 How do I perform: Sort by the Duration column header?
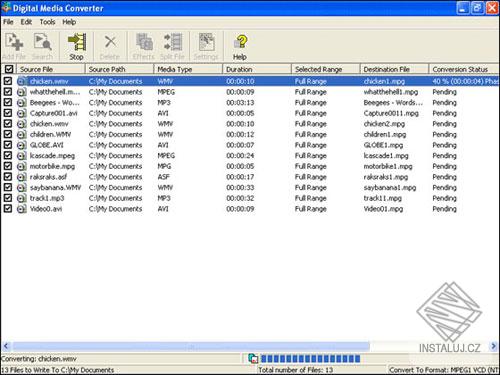coord(257,69)
